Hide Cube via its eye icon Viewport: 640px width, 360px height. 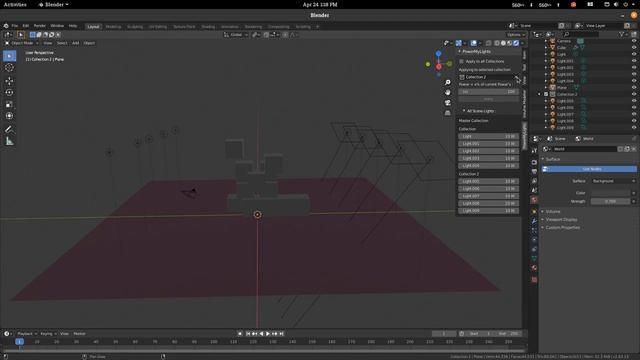tap(634, 47)
